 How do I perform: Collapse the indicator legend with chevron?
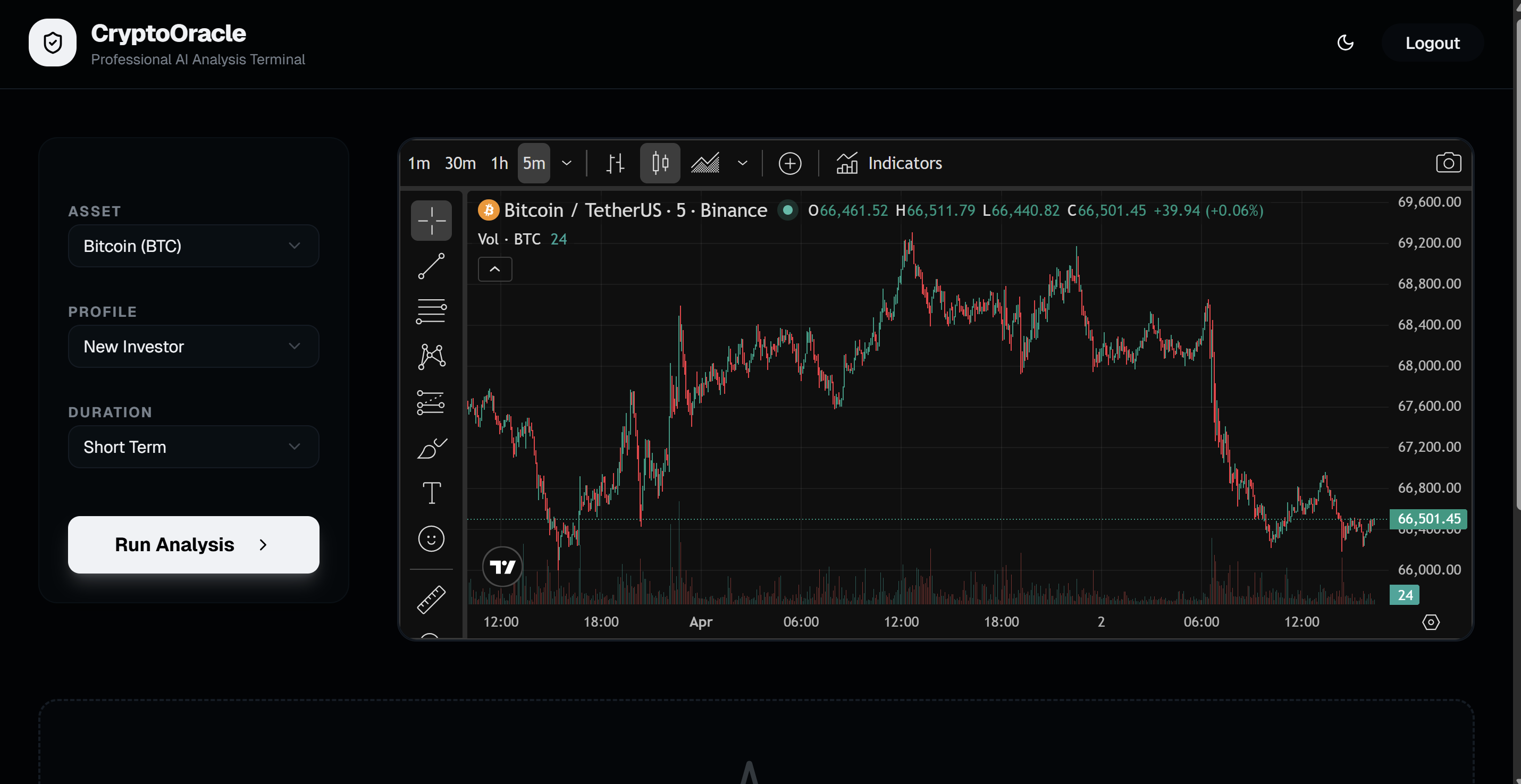coord(494,269)
